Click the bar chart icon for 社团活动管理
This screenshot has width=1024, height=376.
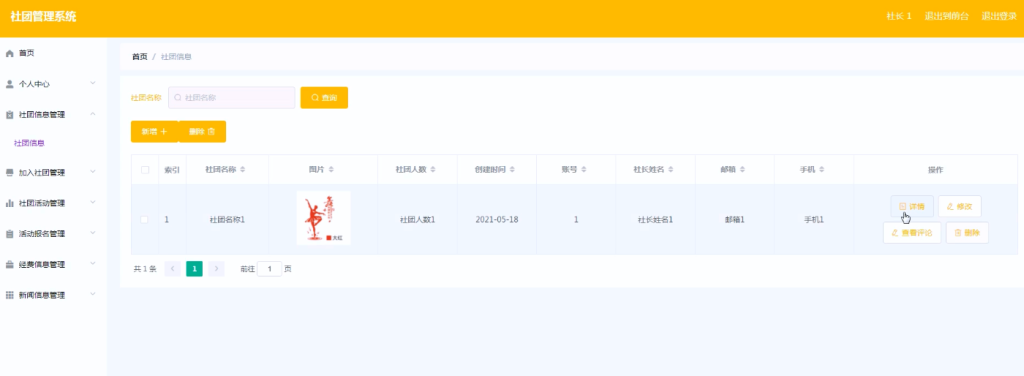pyautogui.click(x=10, y=203)
